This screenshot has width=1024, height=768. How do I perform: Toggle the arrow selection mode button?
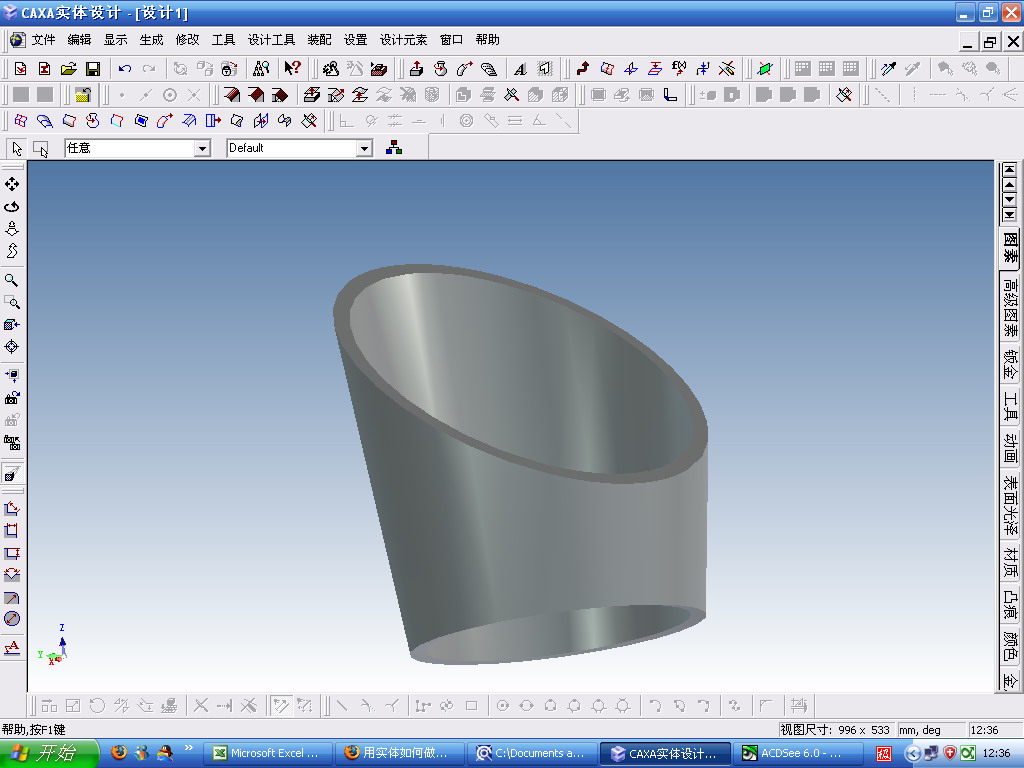(x=17, y=149)
